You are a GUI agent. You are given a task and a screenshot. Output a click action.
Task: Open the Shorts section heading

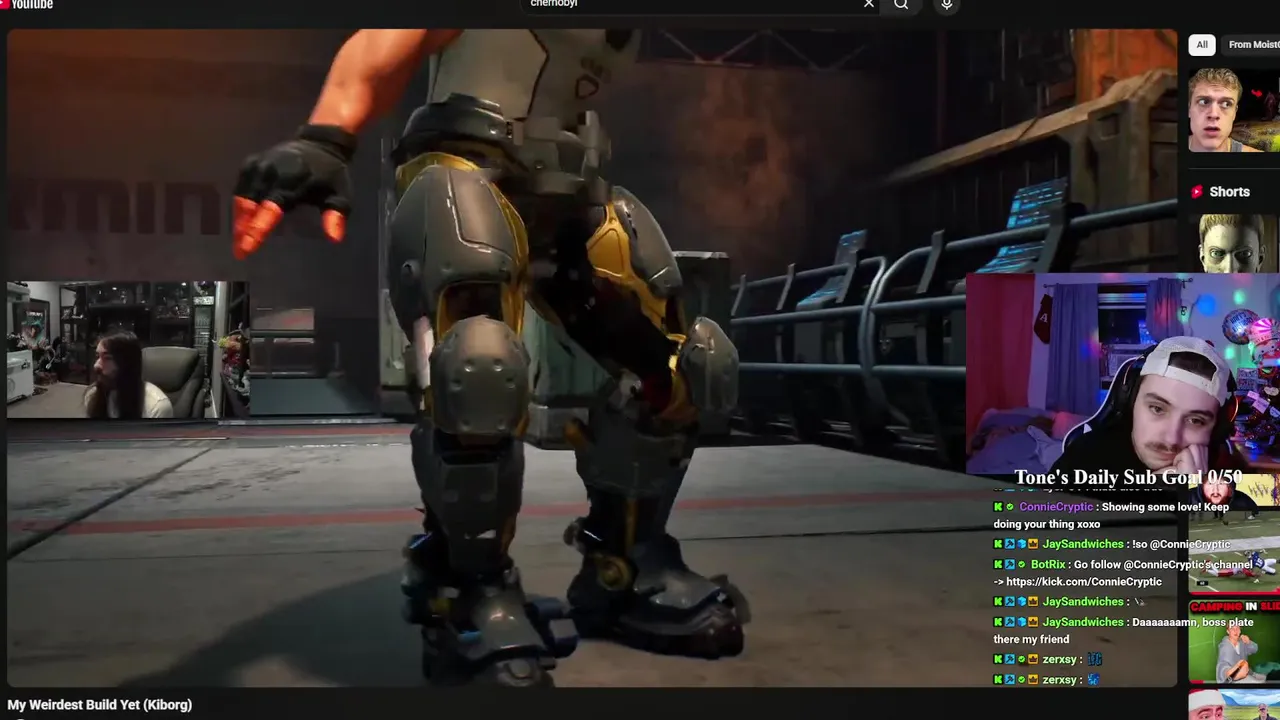coord(1229,192)
